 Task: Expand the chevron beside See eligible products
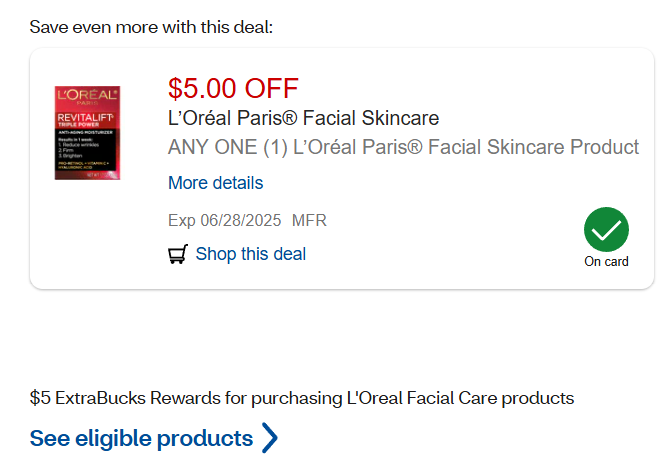[269, 438]
